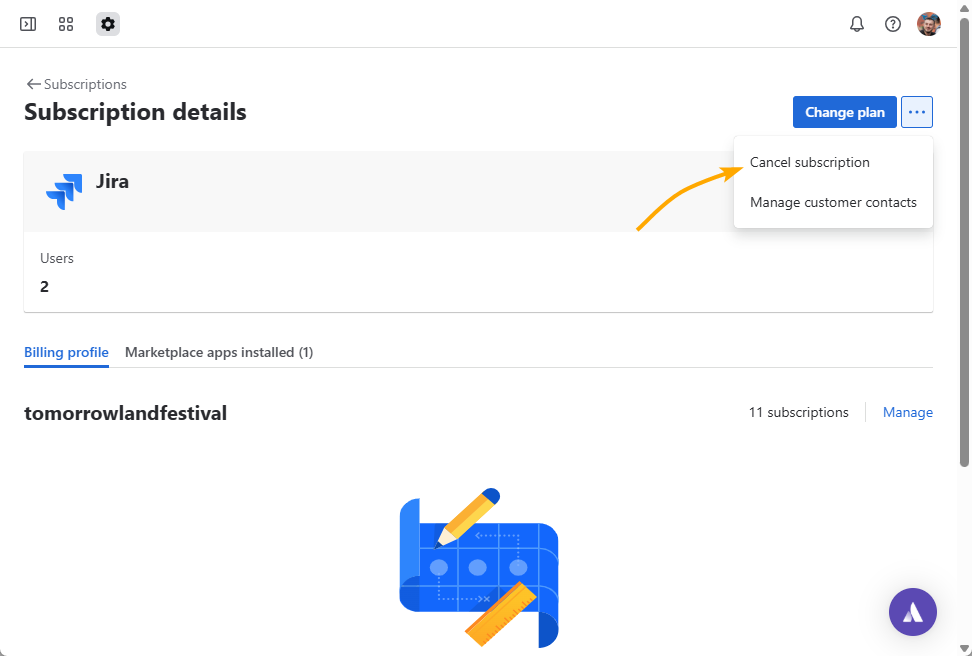Click the scrollbar down arrow
This screenshot has width=972, height=656.
click(x=964, y=649)
